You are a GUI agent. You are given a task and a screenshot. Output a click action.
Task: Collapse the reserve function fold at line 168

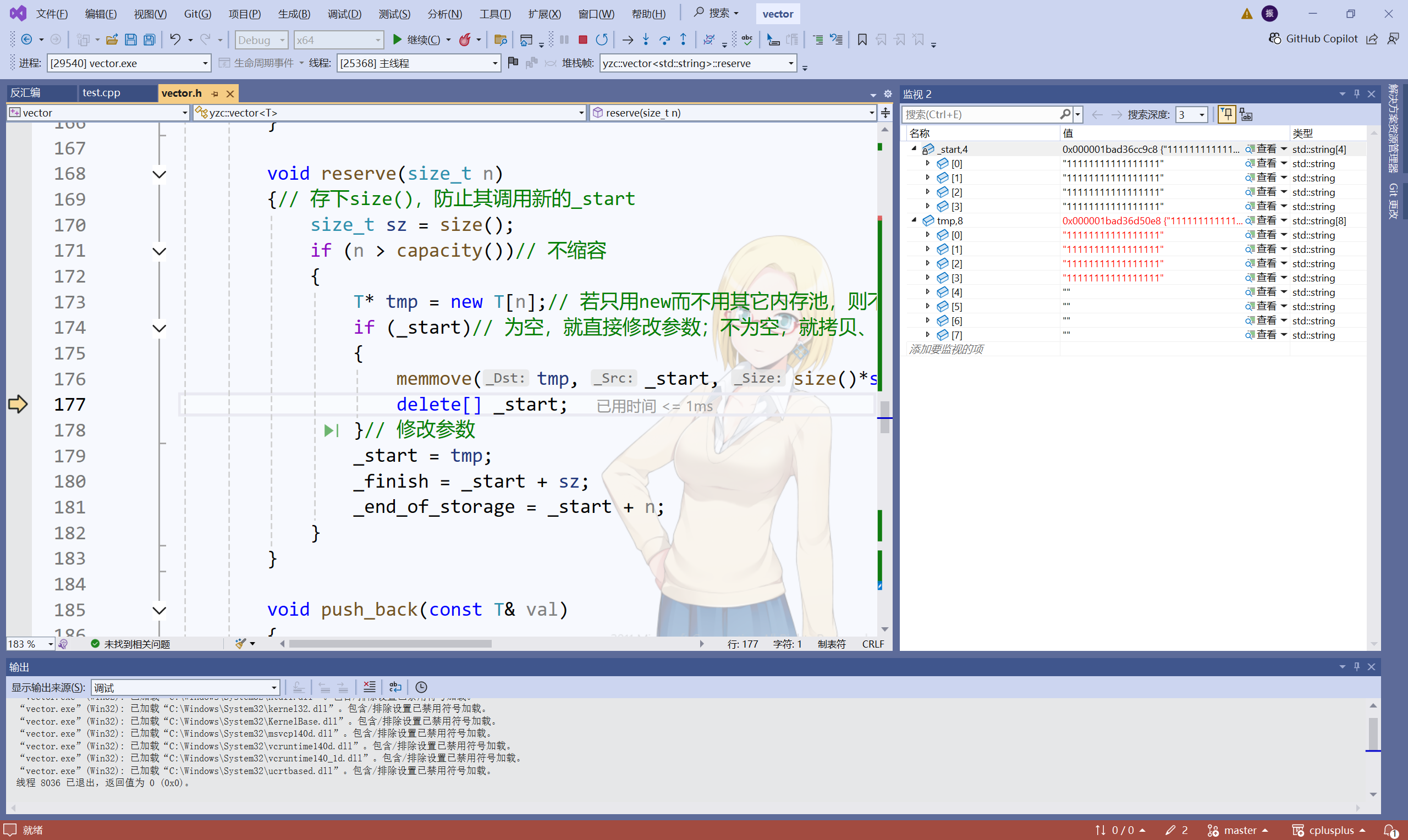(x=159, y=174)
